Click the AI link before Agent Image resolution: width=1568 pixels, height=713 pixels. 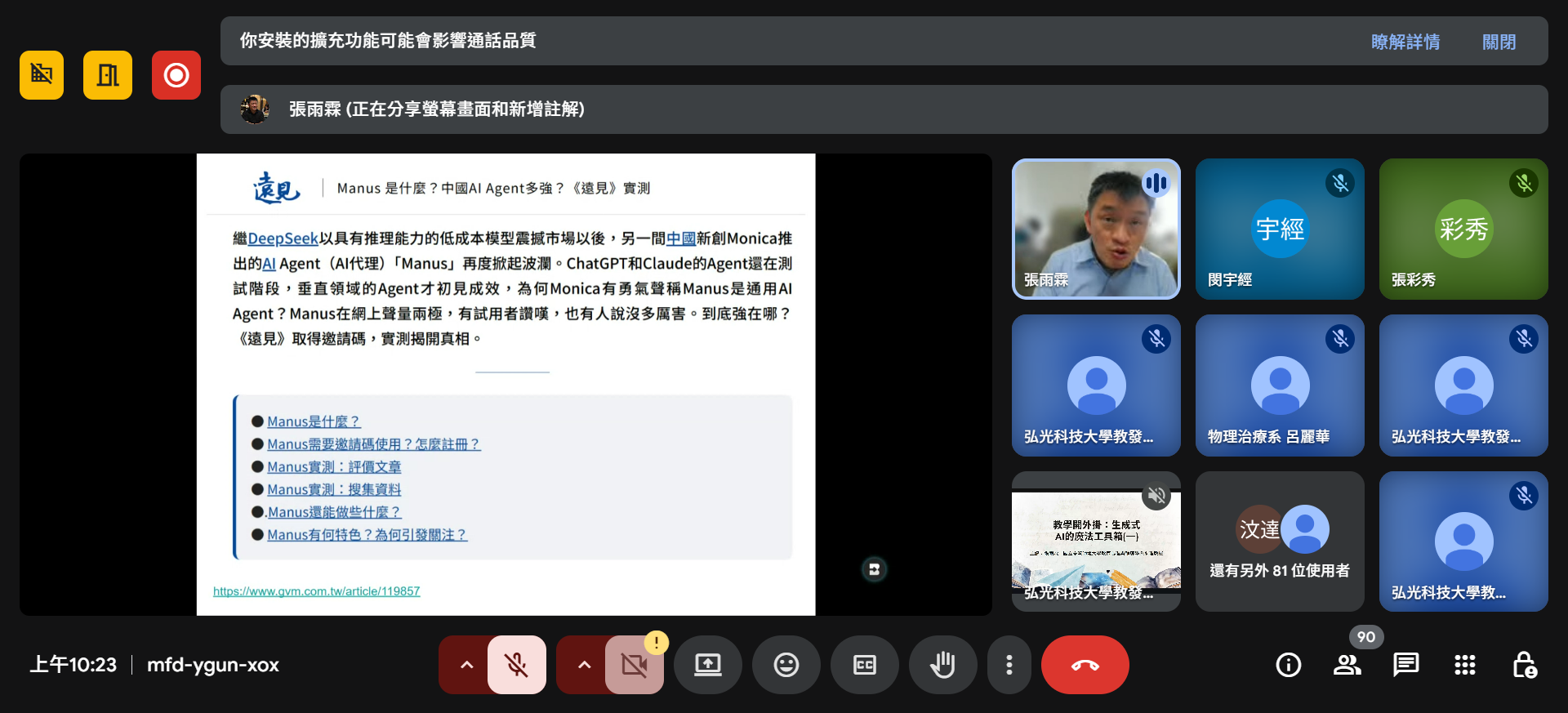(269, 264)
